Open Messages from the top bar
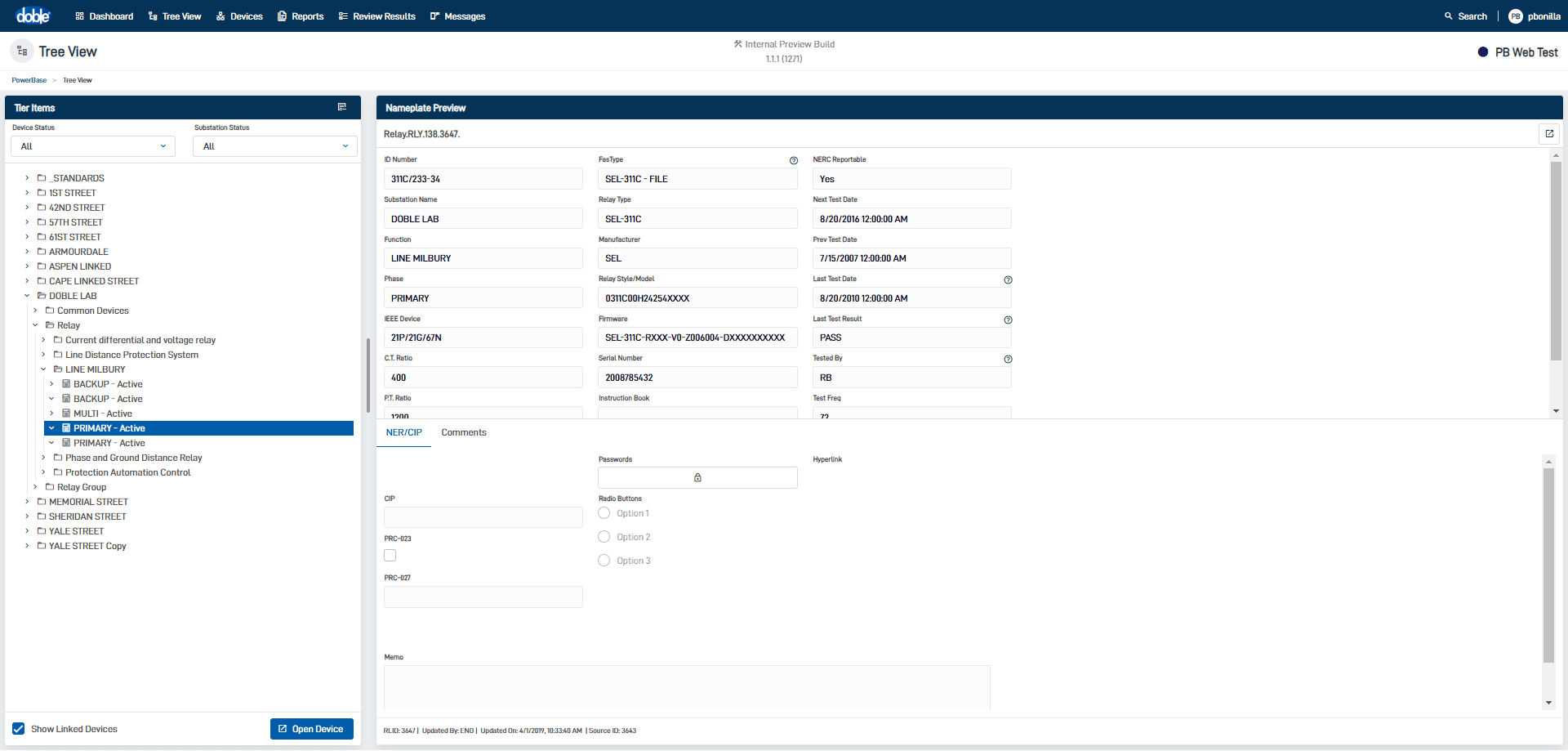 coord(458,16)
